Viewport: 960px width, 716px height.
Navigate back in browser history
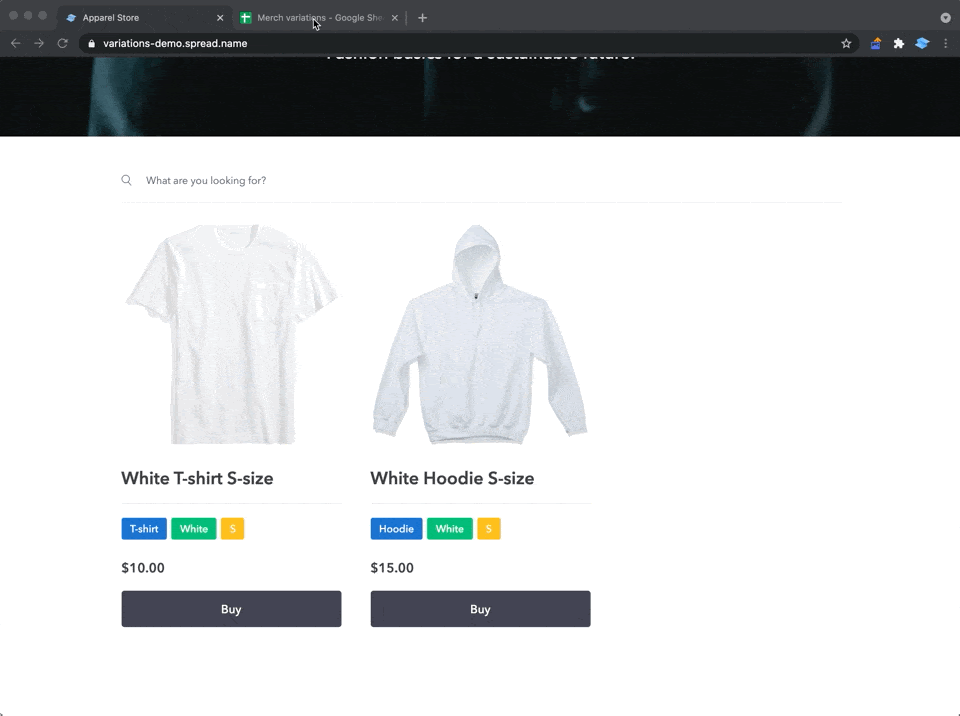click(x=15, y=43)
